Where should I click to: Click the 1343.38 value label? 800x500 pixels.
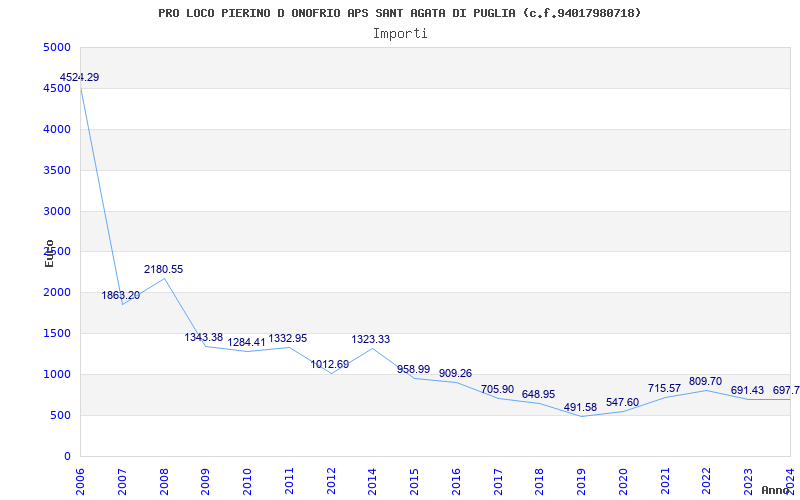click(204, 338)
